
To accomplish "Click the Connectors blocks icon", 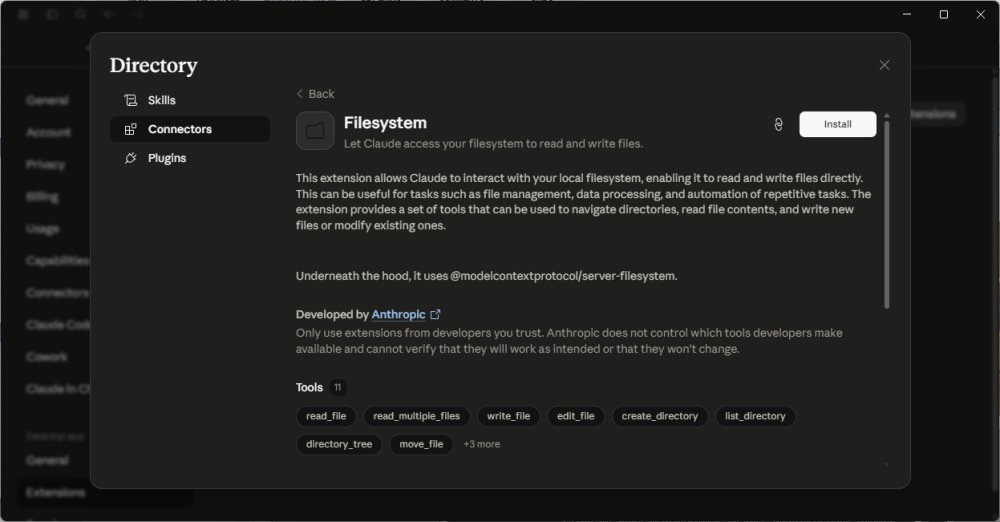I will [x=131, y=129].
